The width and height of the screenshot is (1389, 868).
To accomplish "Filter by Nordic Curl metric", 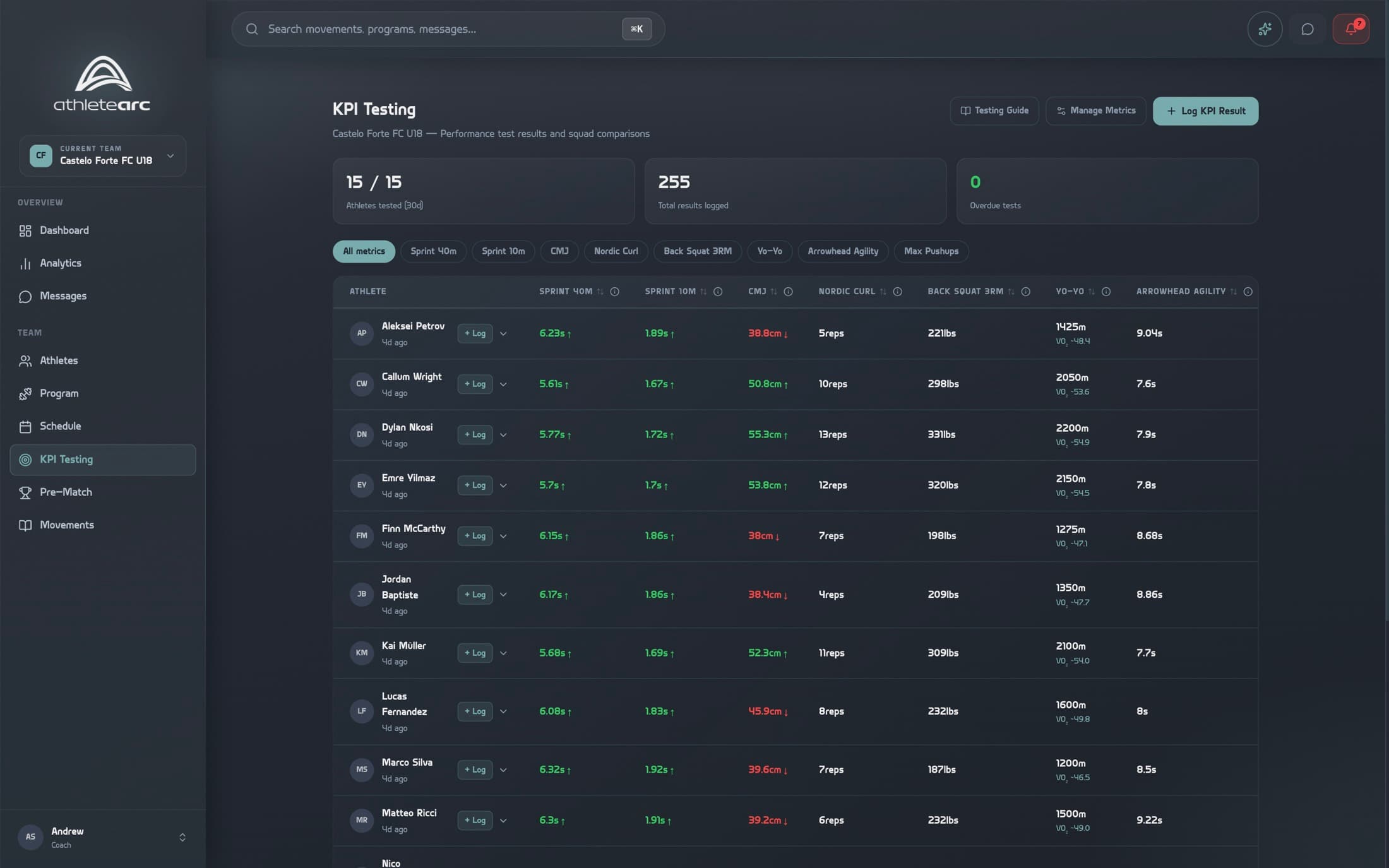I will [x=616, y=251].
